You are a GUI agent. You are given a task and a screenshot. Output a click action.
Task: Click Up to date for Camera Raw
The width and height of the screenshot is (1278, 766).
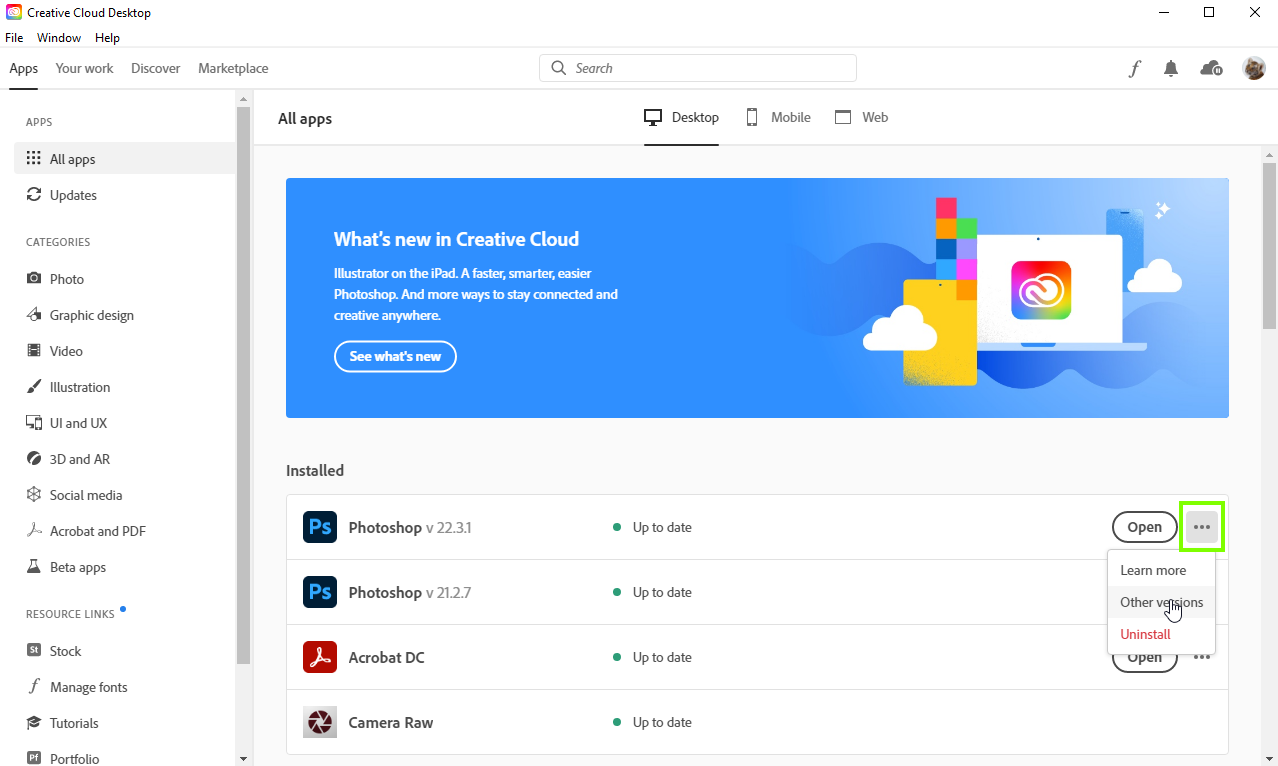652,722
